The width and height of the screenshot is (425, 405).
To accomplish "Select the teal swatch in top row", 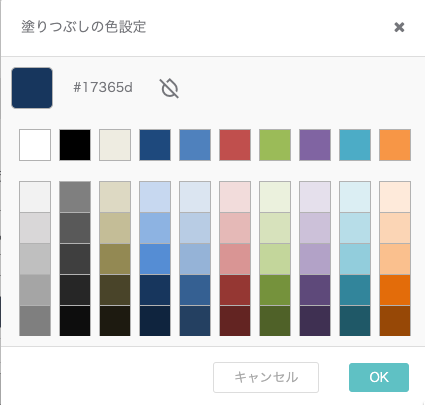I will 355,145.
